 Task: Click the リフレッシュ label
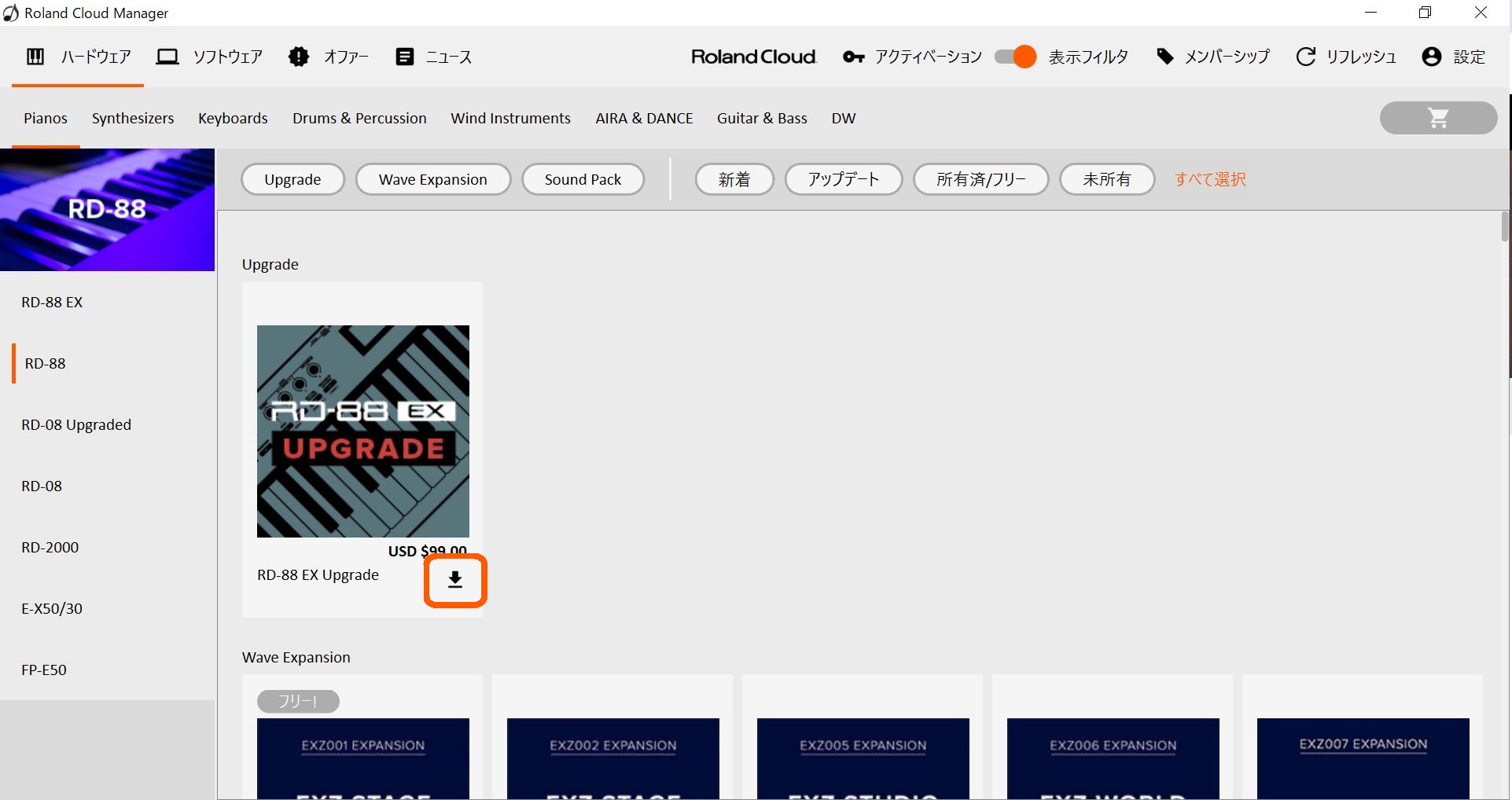click(1361, 57)
